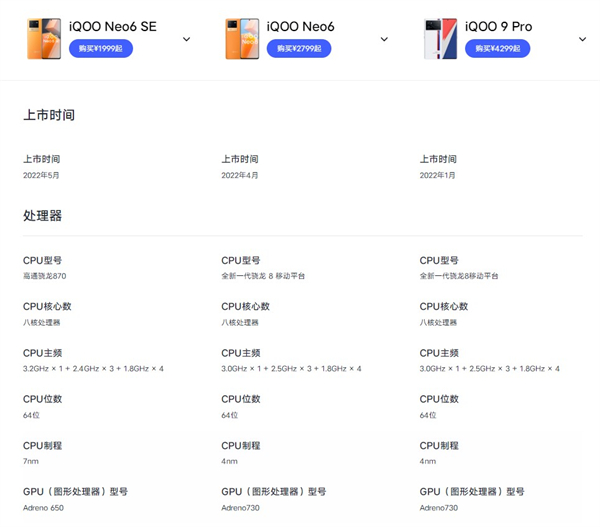Select the iQOO Neo6 SE phone thumbnail

point(44,39)
